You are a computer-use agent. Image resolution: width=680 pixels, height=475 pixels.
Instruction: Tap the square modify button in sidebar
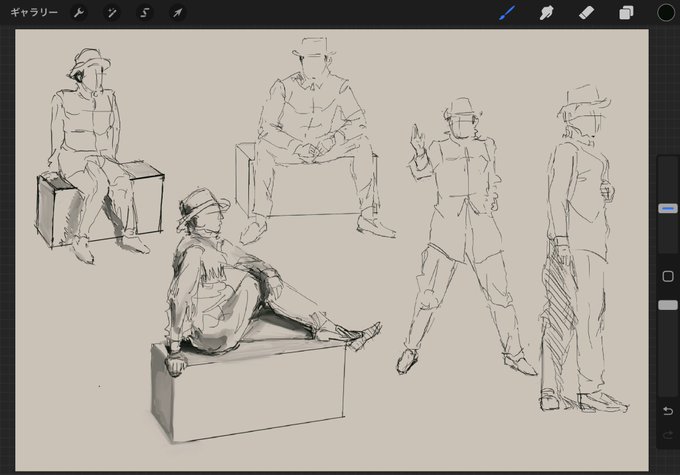pos(668,276)
